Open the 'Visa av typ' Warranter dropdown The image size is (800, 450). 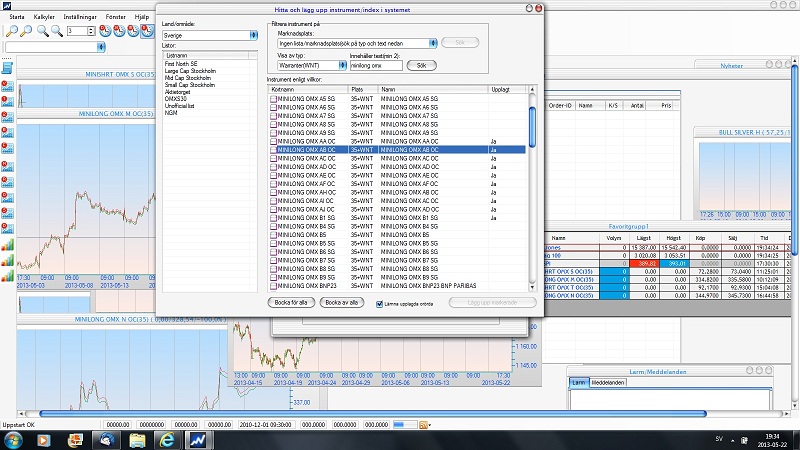[343, 65]
